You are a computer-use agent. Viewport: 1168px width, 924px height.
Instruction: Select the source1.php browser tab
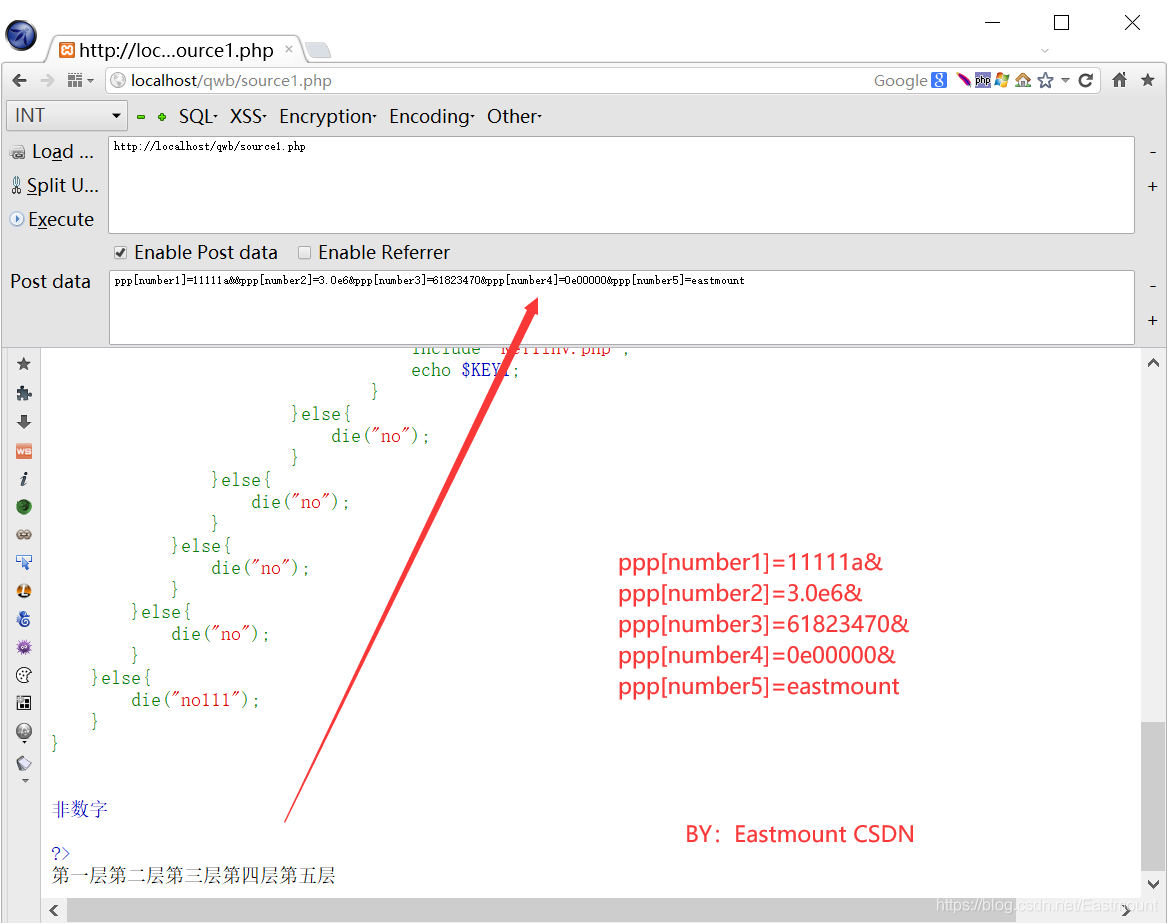[176, 50]
